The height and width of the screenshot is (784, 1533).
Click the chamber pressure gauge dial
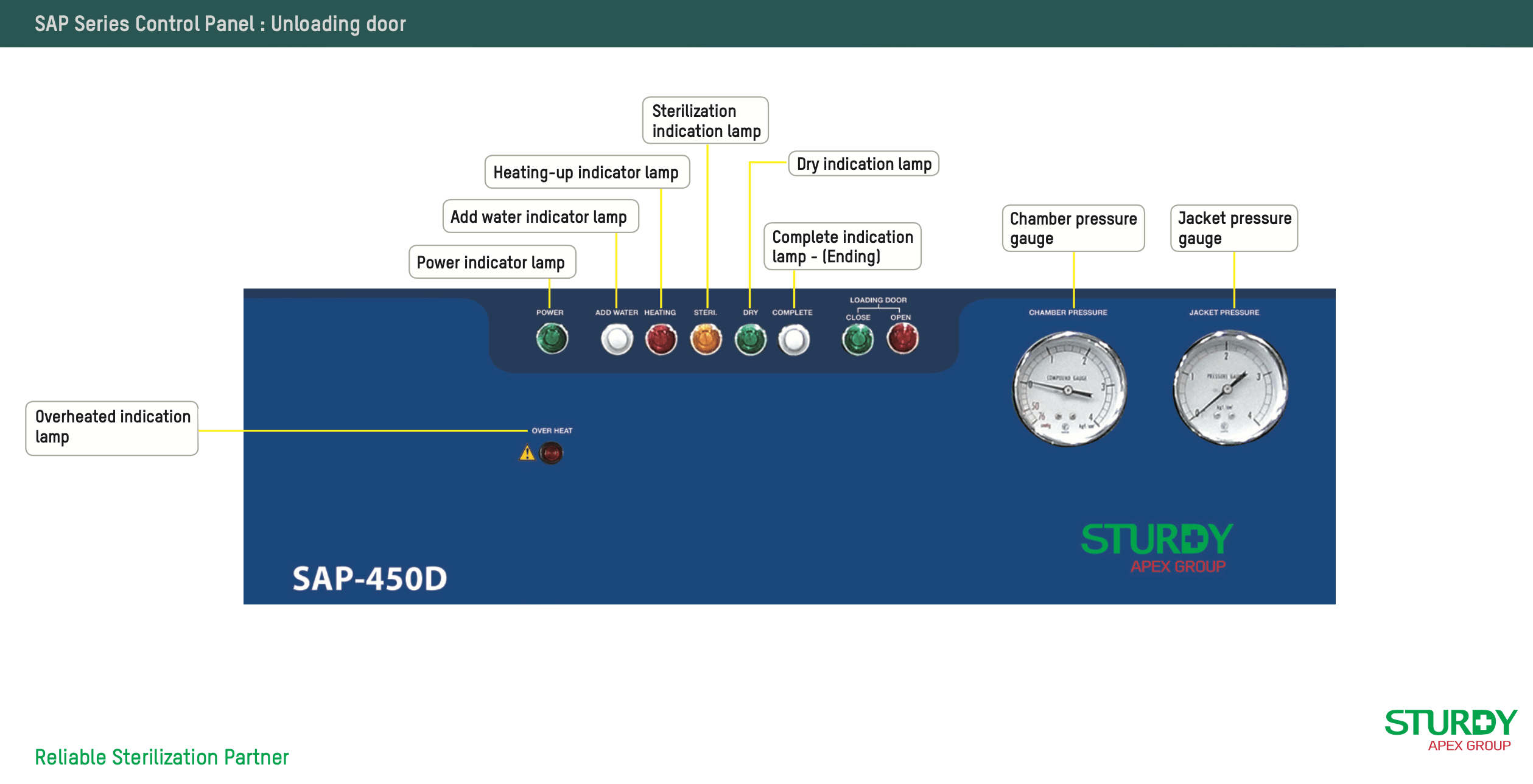tap(1069, 389)
